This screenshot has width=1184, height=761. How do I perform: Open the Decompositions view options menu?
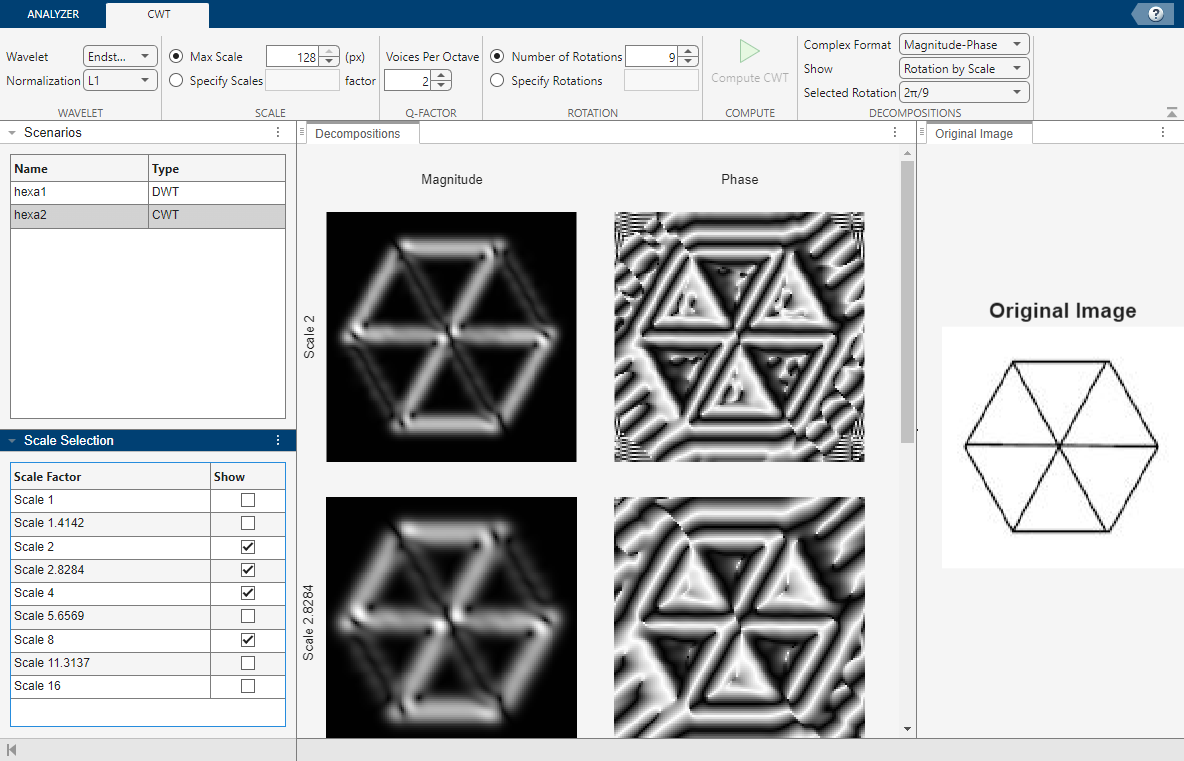(893, 131)
